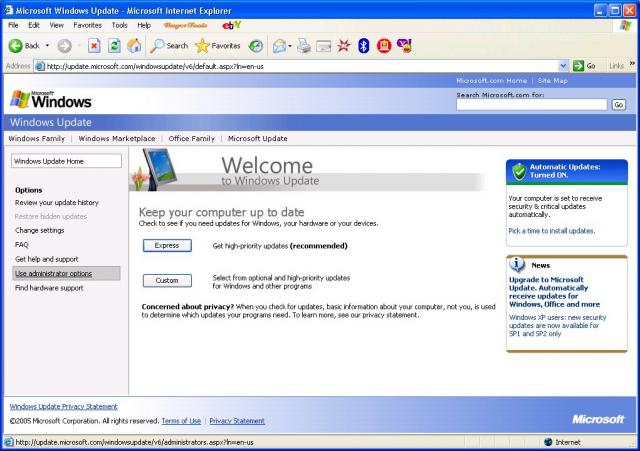The image size is (640, 451).
Task: Click the page icon in address bar
Action: [40, 66]
